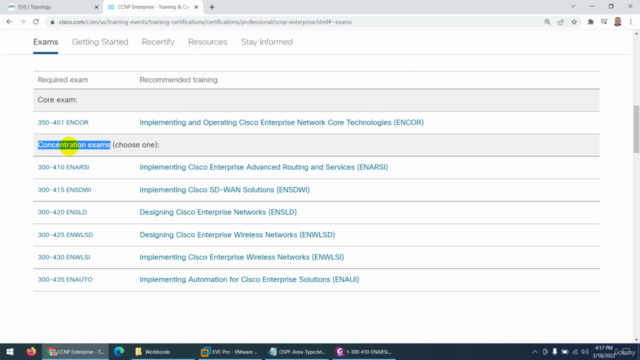Screen dimensions: 640x360
Task: Open Implementing Cisco SD-WAN Solutions link
Action: pyautogui.click(x=224, y=190)
